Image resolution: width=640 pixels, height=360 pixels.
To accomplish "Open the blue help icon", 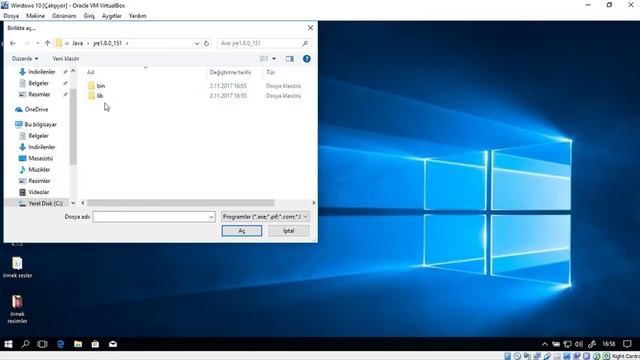I will [307, 59].
